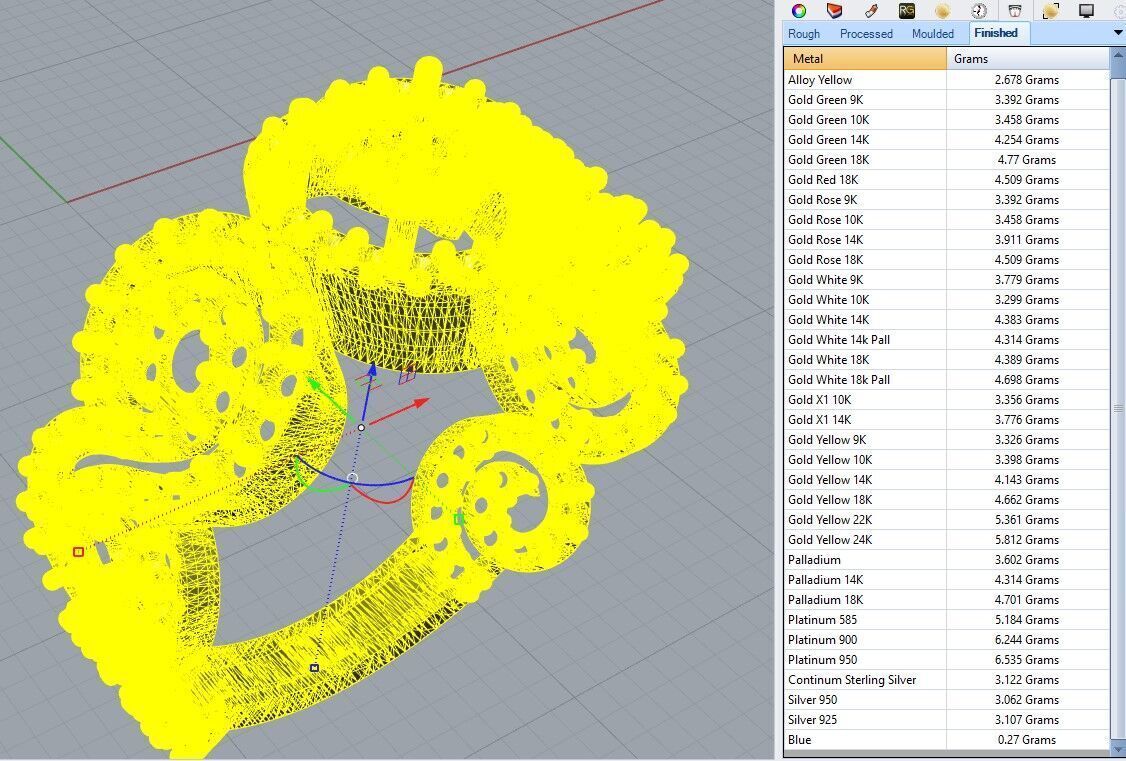Click the metal list vertical scrollbar thumb
The image size is (1126, 761).
[x=1118, y=408]
